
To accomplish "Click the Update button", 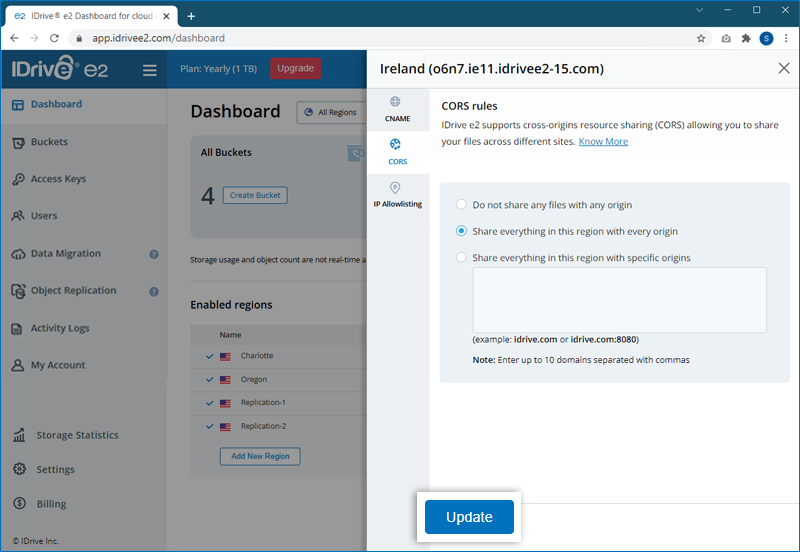I will (469, 517).
